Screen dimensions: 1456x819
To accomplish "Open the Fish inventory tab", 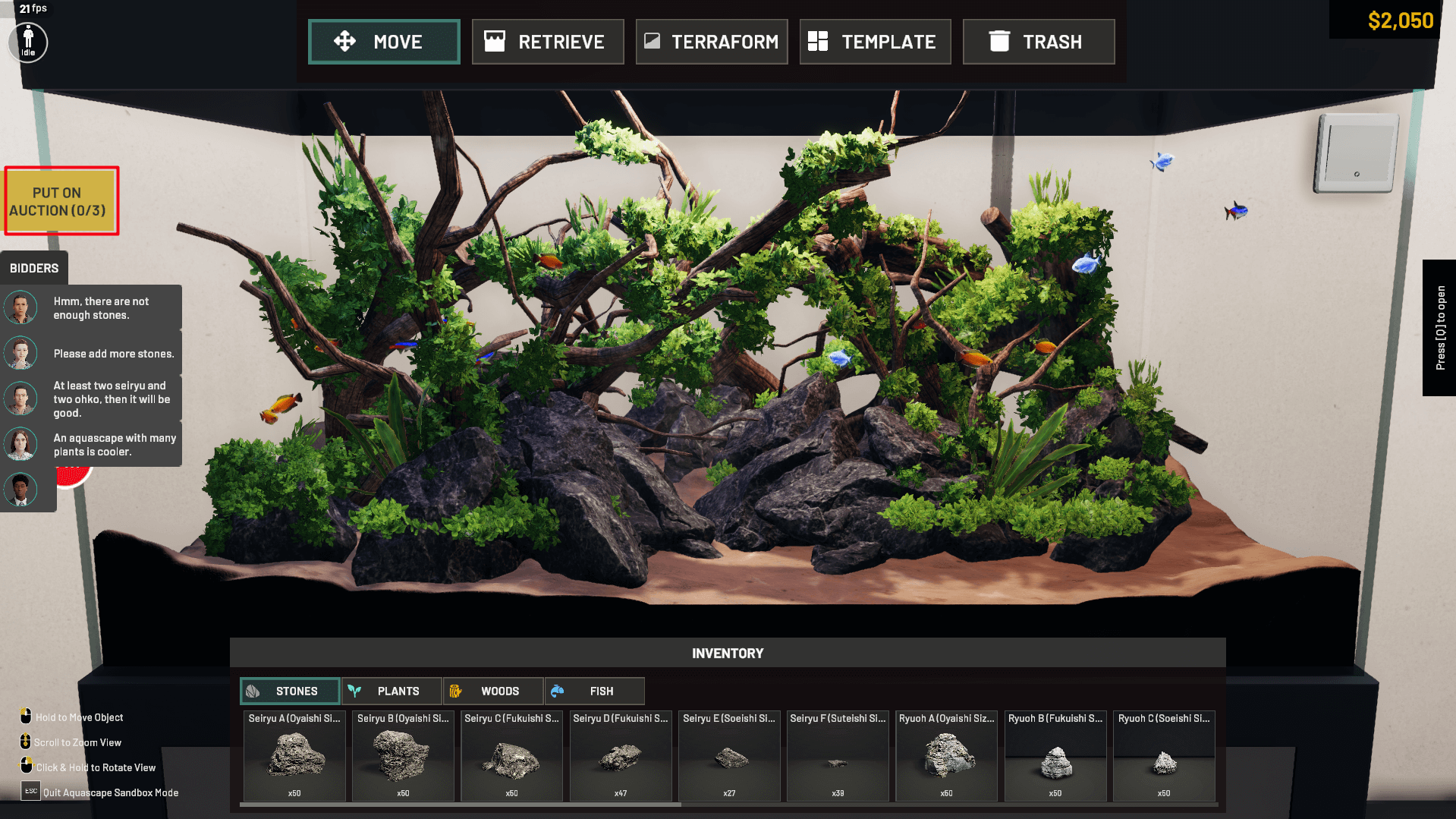I will click(x=594, y=691).
